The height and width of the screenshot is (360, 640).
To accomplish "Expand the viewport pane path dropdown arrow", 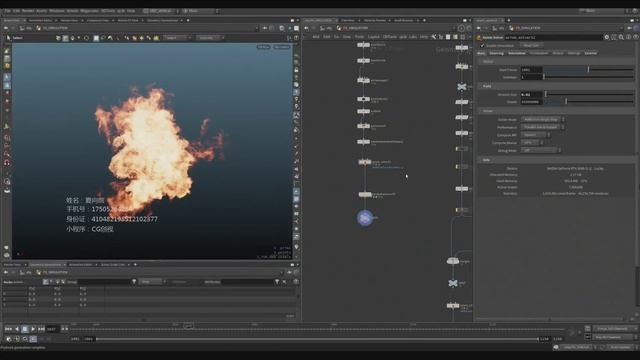I will pyautogui.click(x=257, y=28).
